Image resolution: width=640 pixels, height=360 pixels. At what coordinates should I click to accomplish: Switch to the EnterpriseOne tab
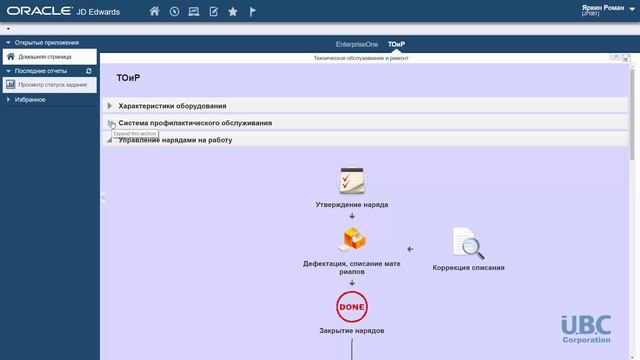point(357,44)
